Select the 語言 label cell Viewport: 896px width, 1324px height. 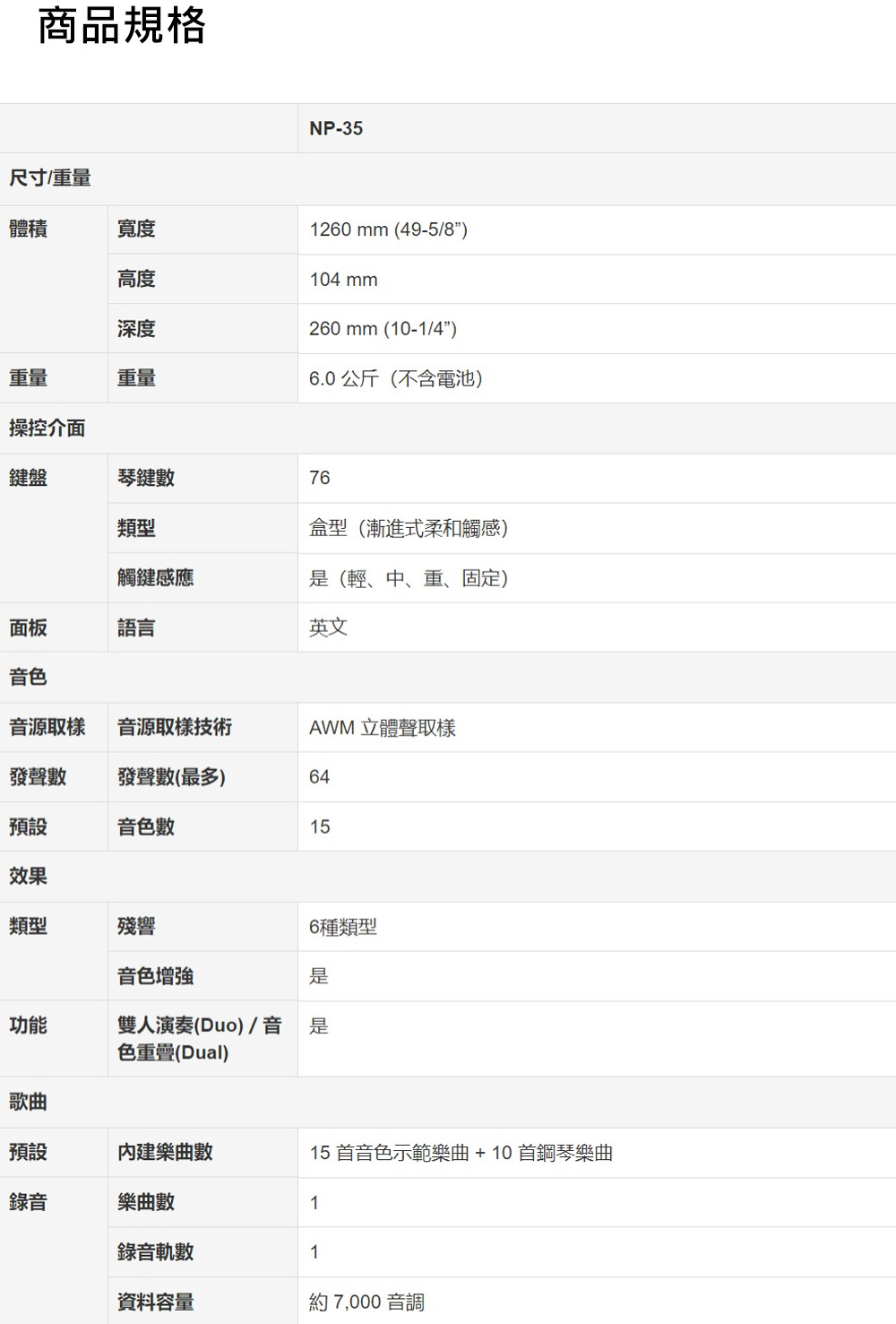(x=202, y=627)
